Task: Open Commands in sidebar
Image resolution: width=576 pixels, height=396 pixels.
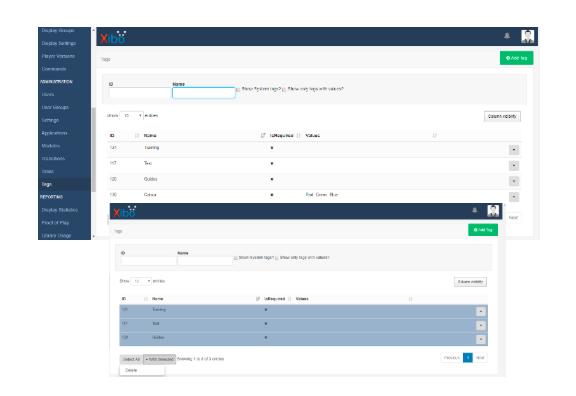Action: click(x=54, y=69)
